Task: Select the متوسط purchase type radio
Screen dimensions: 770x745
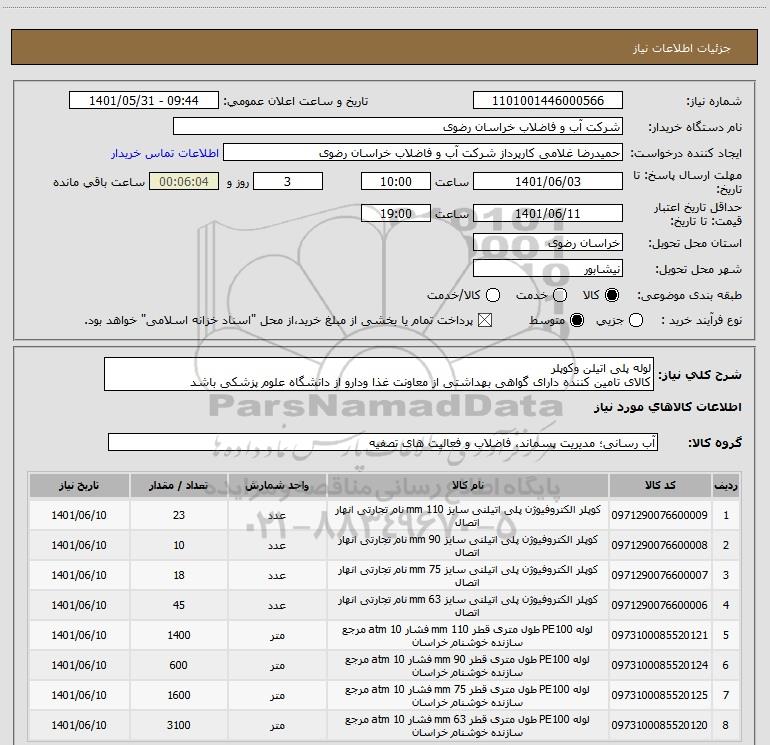Action: point(577,320)
